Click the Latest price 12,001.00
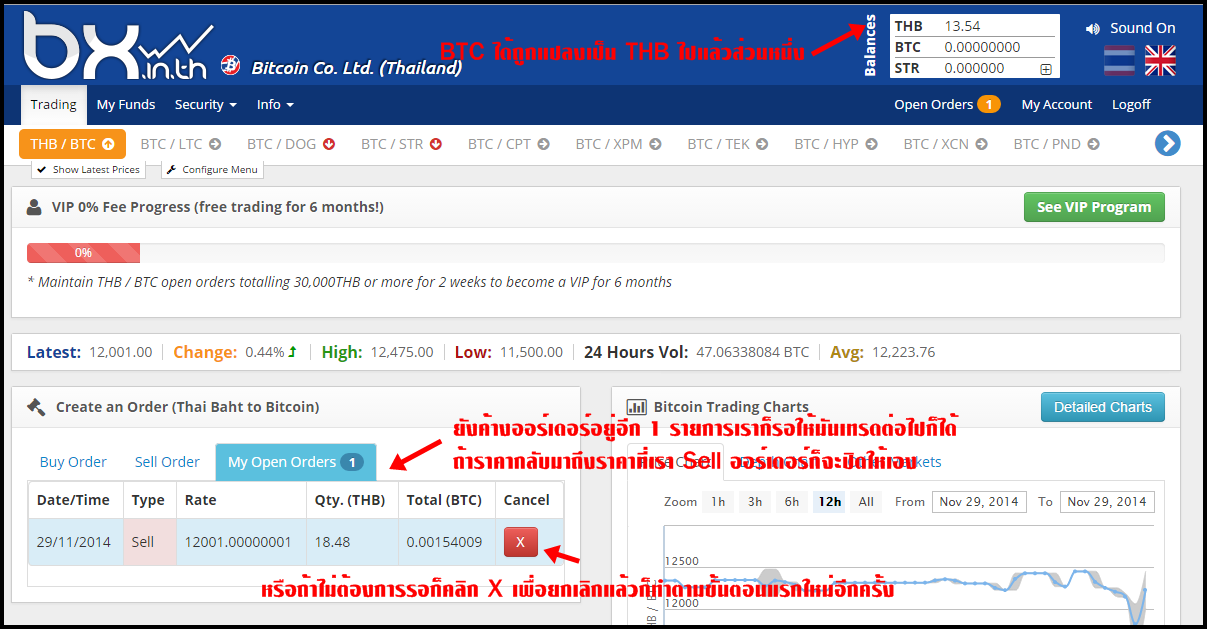This screenshot has width=1207, height=629. (121, 352)
